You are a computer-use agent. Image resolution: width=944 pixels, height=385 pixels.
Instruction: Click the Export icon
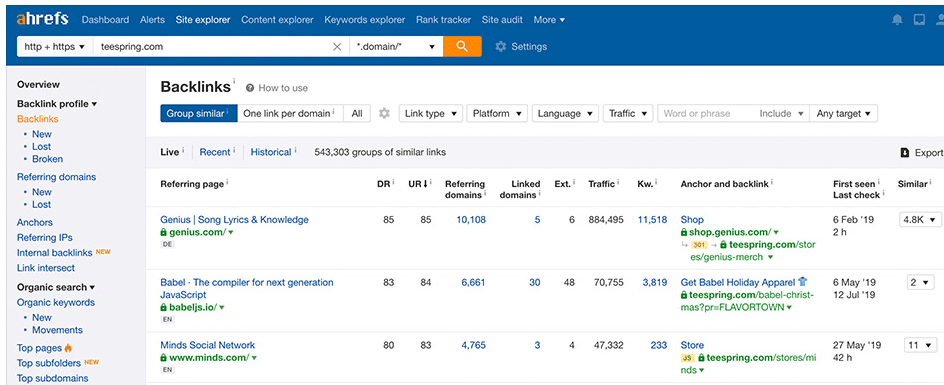point(904,152)
